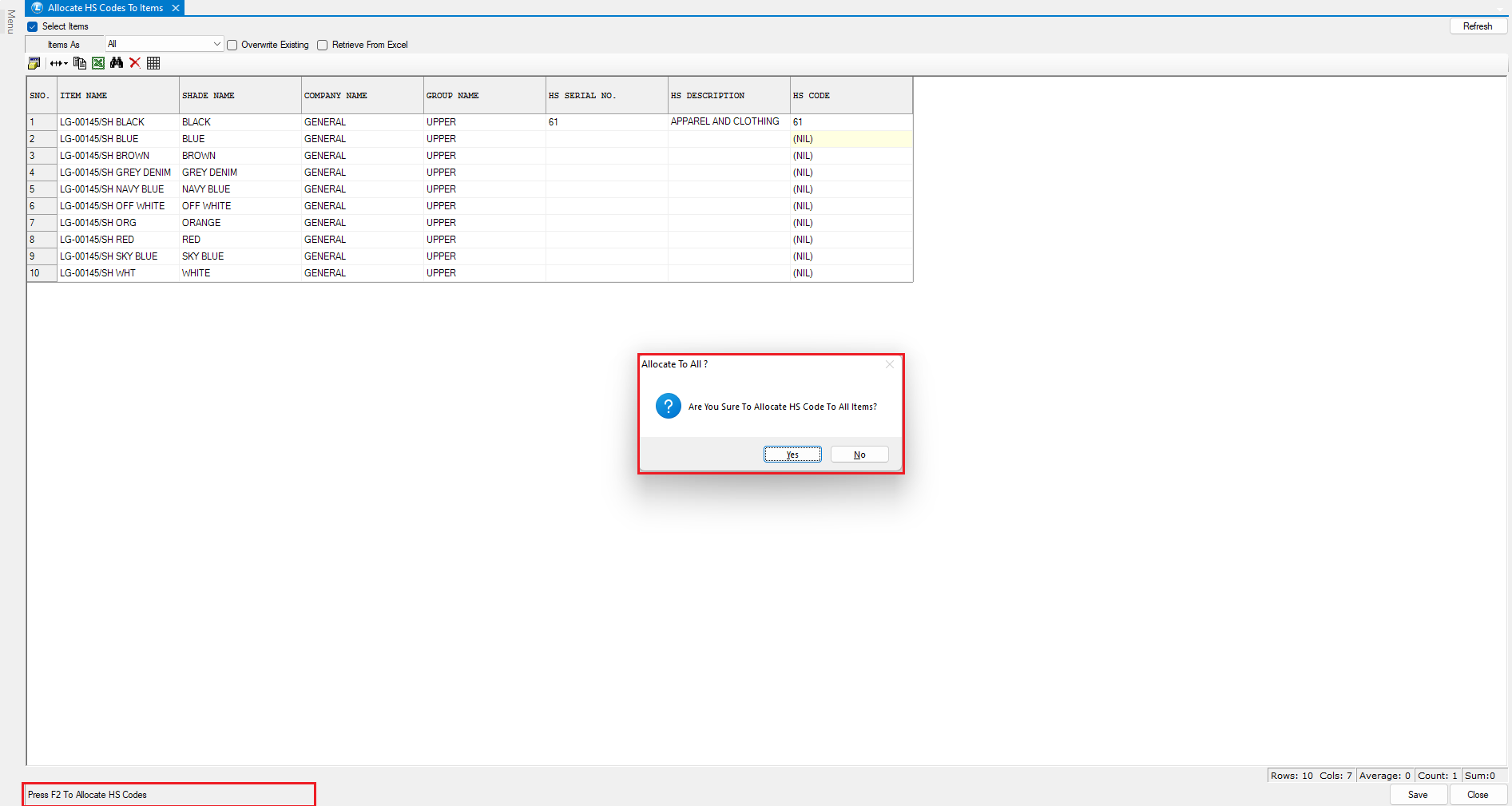Screen dimensions: 1512x806
Task: Open the column width icon's dropdown arrow
Action: pos(65,64)
